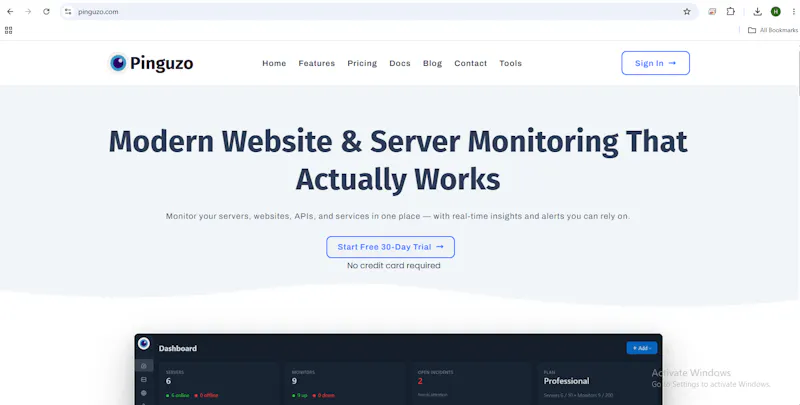Visit the Blog page
This screenshot has width=800, height=405.
pos(433,63)
